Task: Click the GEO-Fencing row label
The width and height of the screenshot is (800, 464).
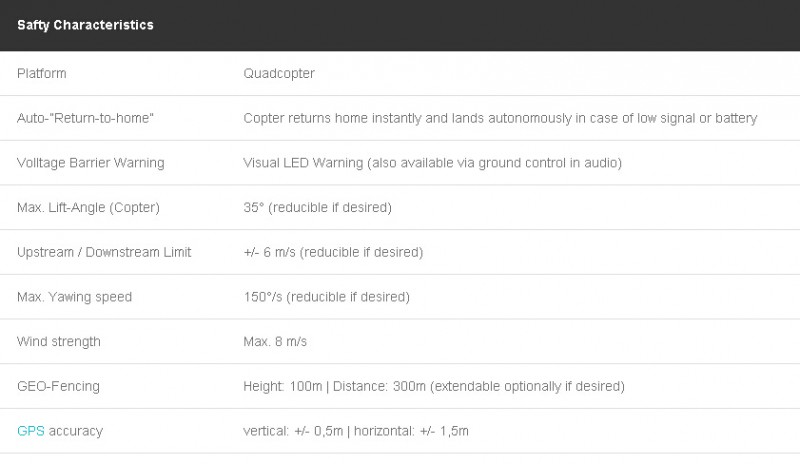Action: pos(58,386)
